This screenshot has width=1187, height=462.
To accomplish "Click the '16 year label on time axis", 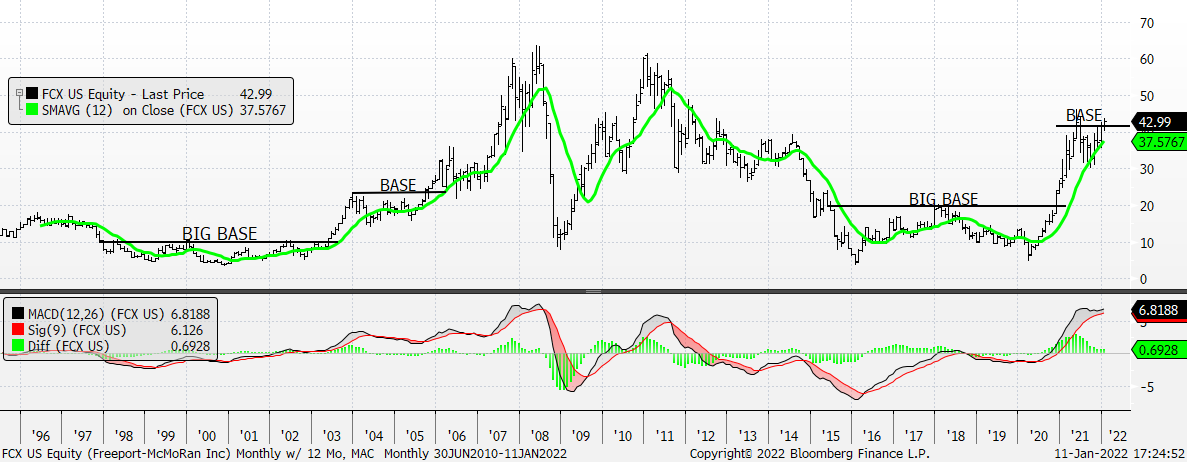I will click(873, 437).
